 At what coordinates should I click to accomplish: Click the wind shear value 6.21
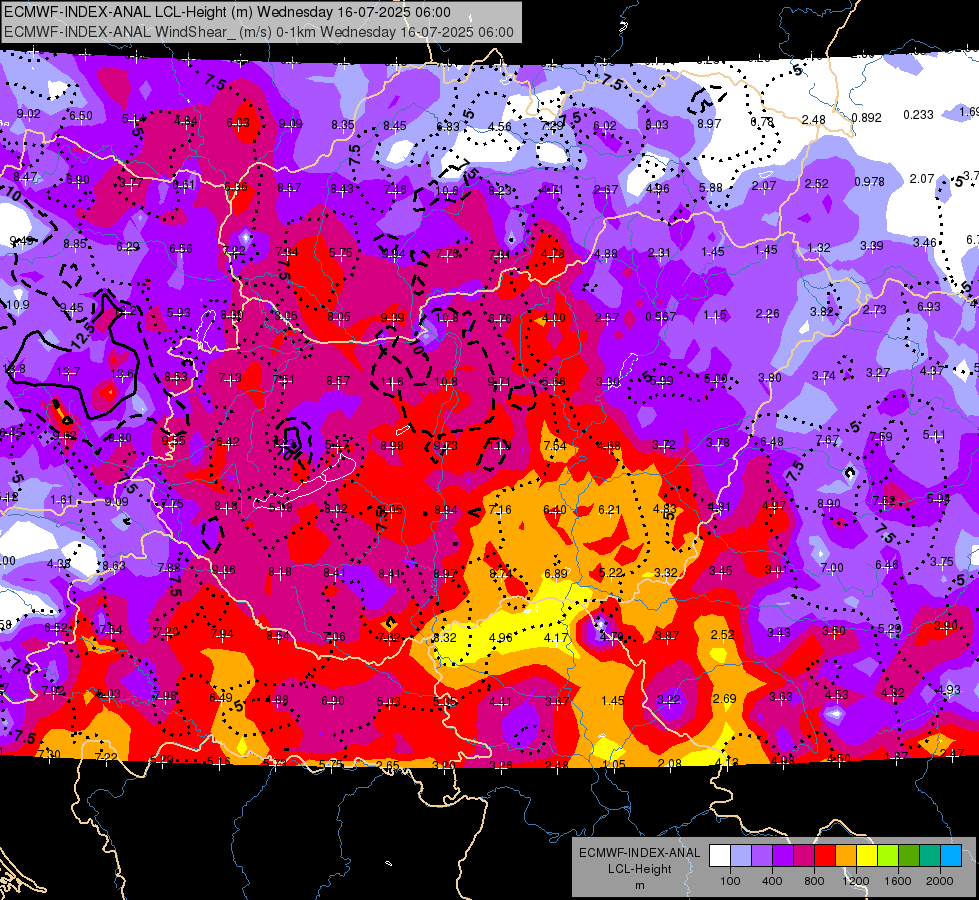coord(609,510)
